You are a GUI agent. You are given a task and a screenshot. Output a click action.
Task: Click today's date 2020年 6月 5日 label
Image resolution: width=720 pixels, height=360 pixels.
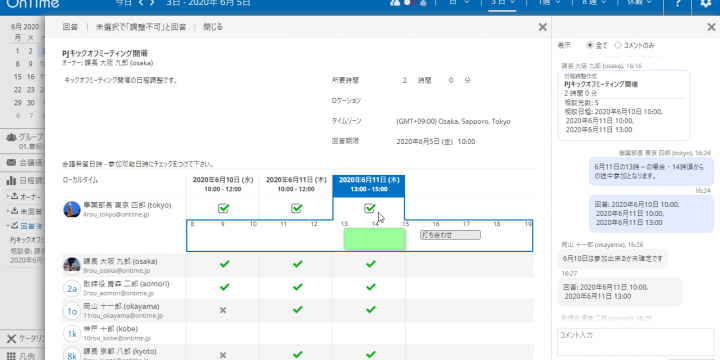pyautogui.click(x=208, y=3)
